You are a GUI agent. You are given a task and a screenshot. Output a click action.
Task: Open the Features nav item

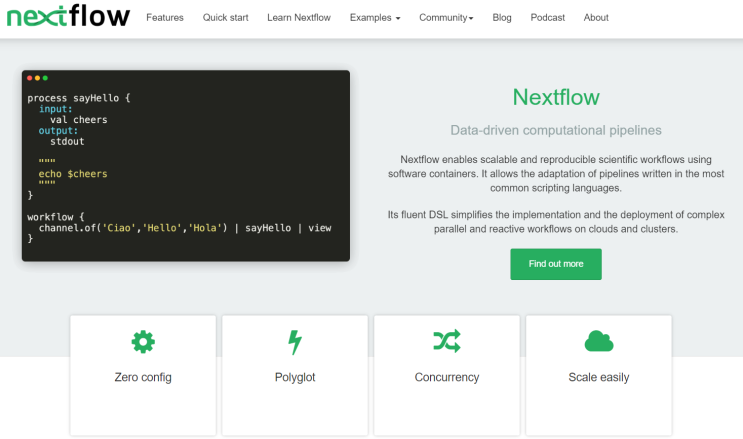tap(165, 18)
